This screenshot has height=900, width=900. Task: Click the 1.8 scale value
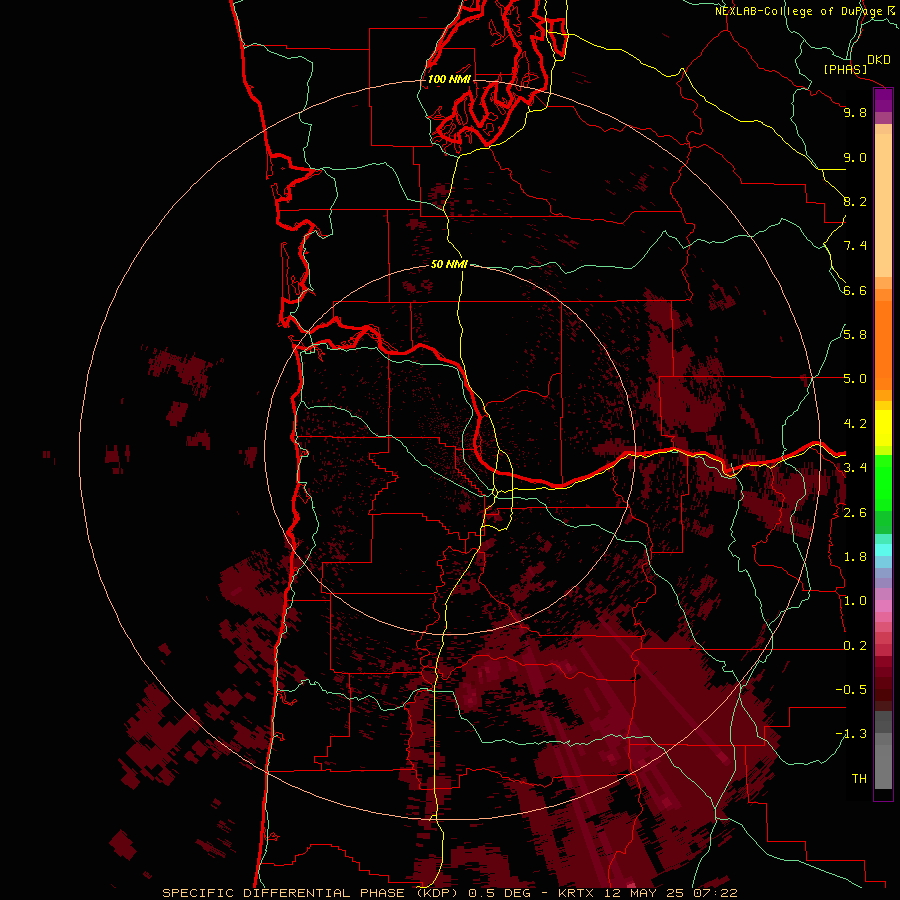tap(855, 557)
